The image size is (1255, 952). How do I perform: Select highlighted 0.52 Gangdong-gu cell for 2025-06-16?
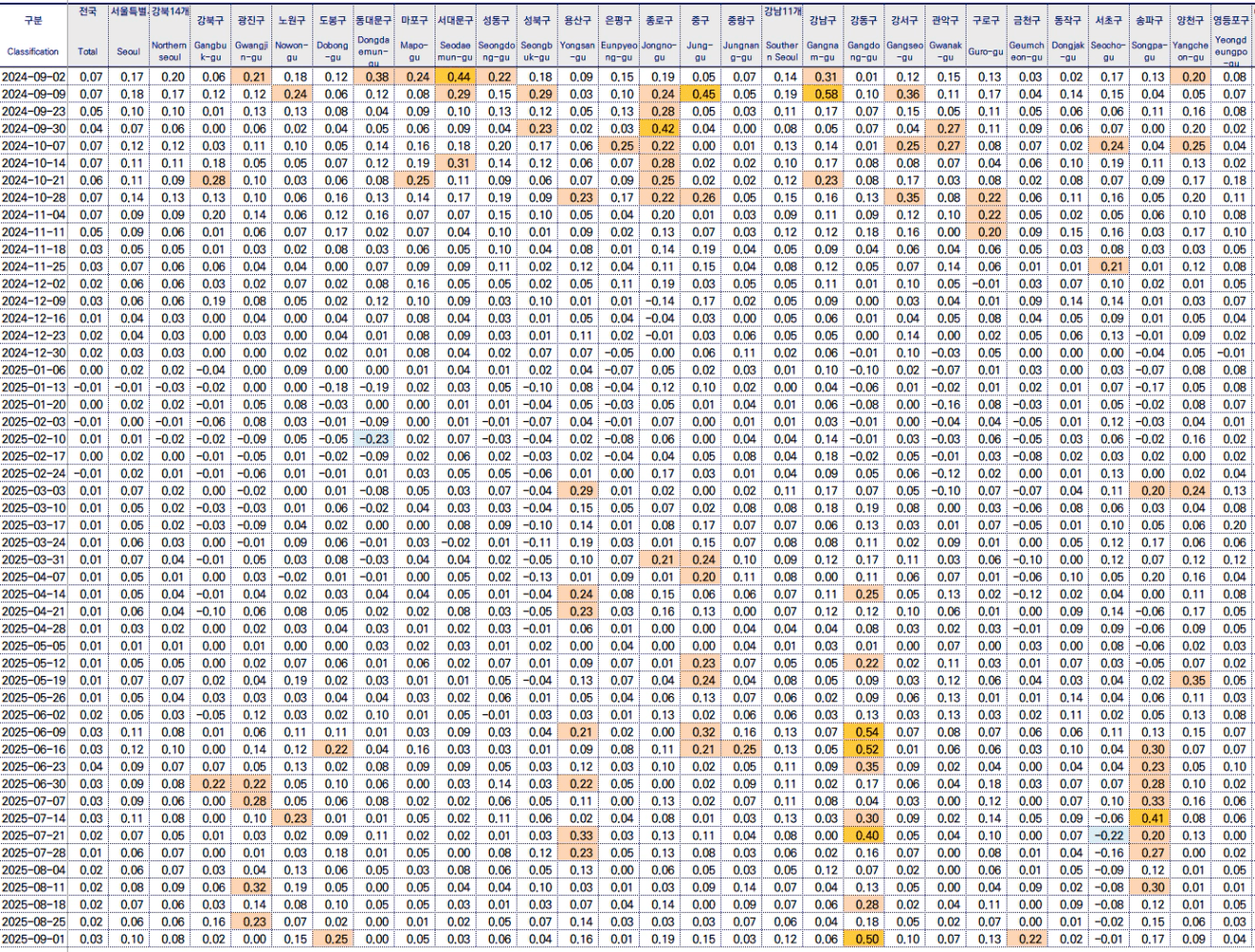click(863, 748)
